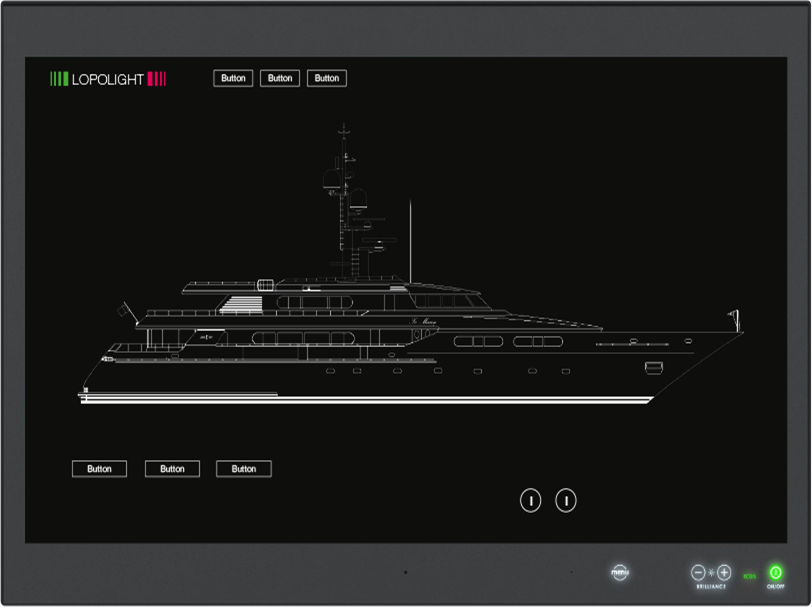The image size is (812, 610).
Task: Select the stern flag on the yacht
Action: pyautogui.click(x=124, y=310)
